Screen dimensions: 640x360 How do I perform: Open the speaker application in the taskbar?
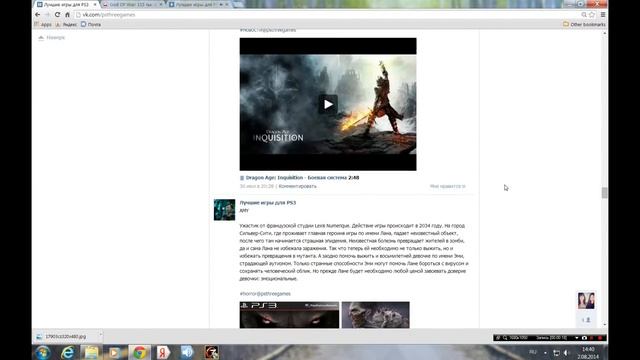(187, 352)
